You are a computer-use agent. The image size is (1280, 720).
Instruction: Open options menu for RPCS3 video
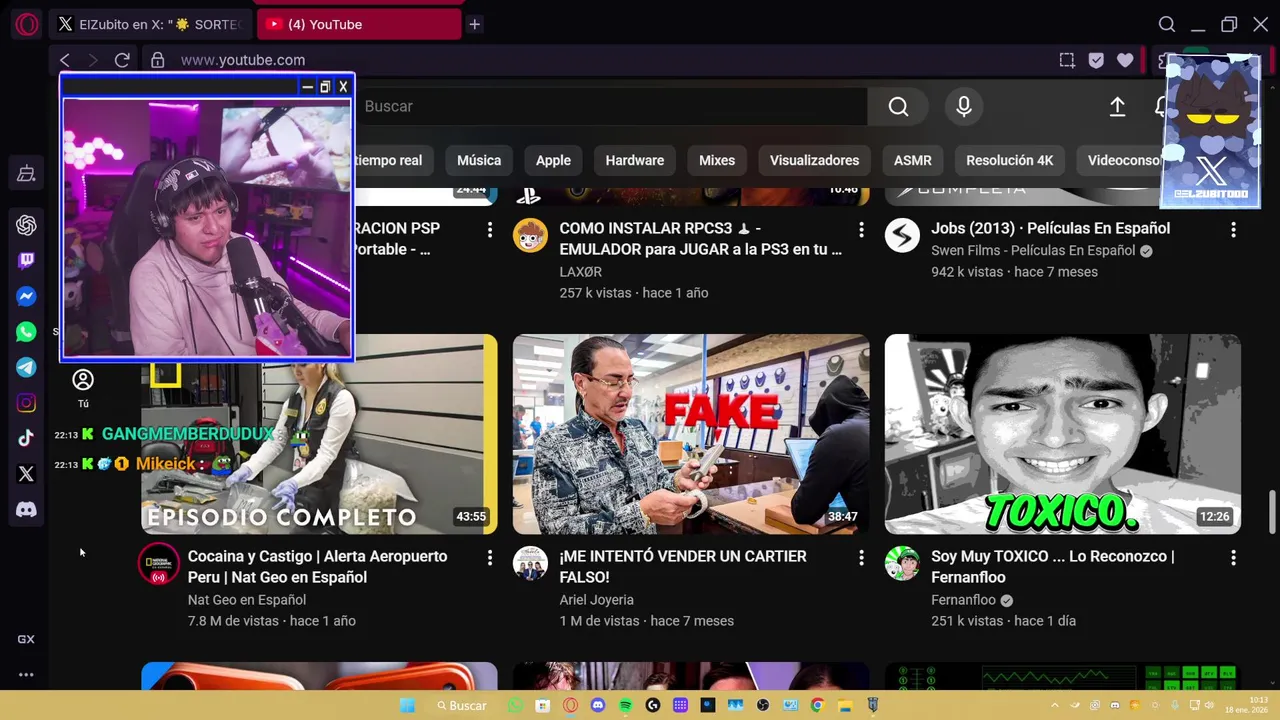pyautogui.click(x=861, y=230)
